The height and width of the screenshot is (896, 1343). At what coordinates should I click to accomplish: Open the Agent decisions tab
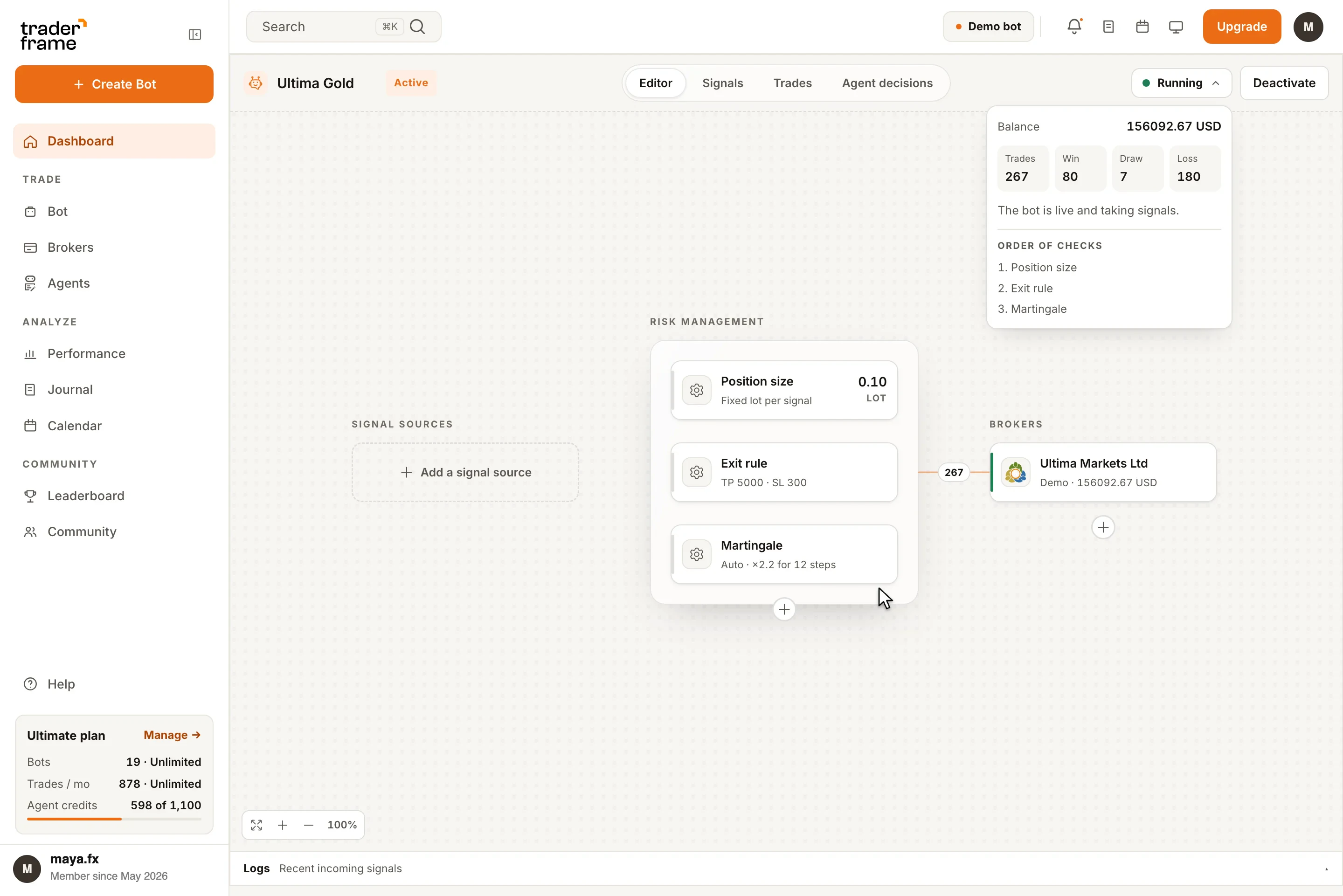coord(887,83)
